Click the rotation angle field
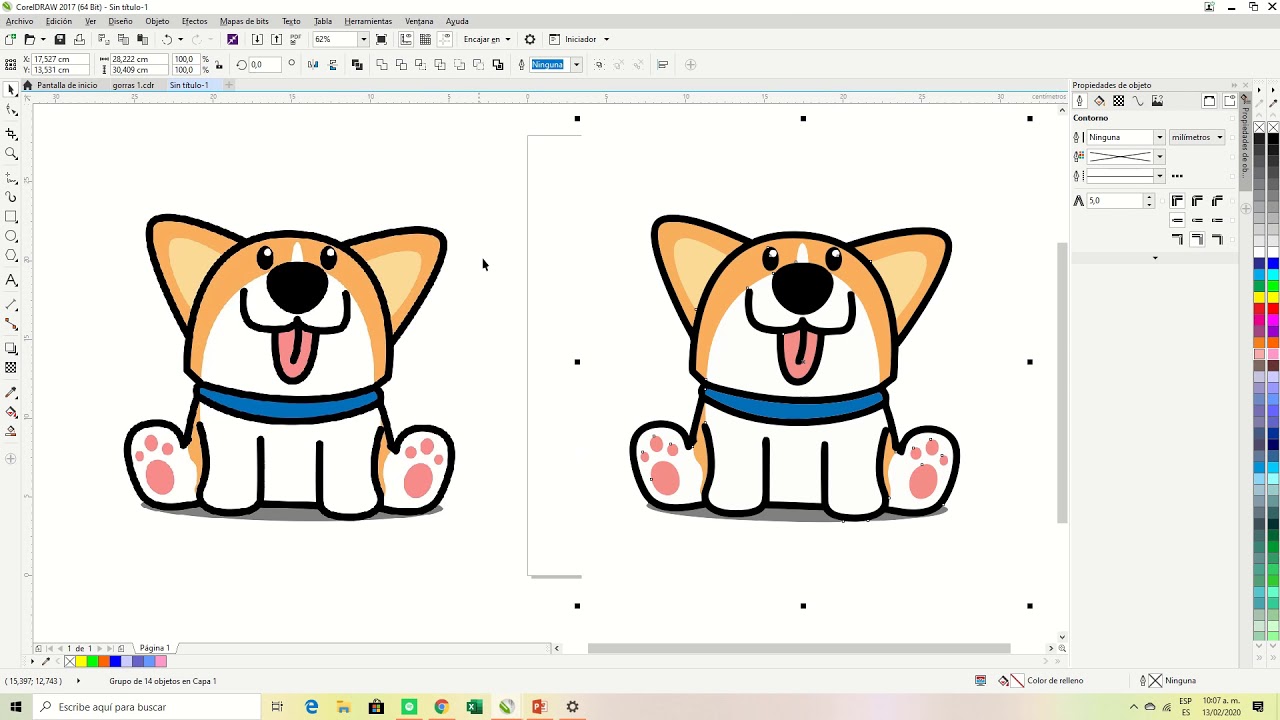 tap(264, 64)
